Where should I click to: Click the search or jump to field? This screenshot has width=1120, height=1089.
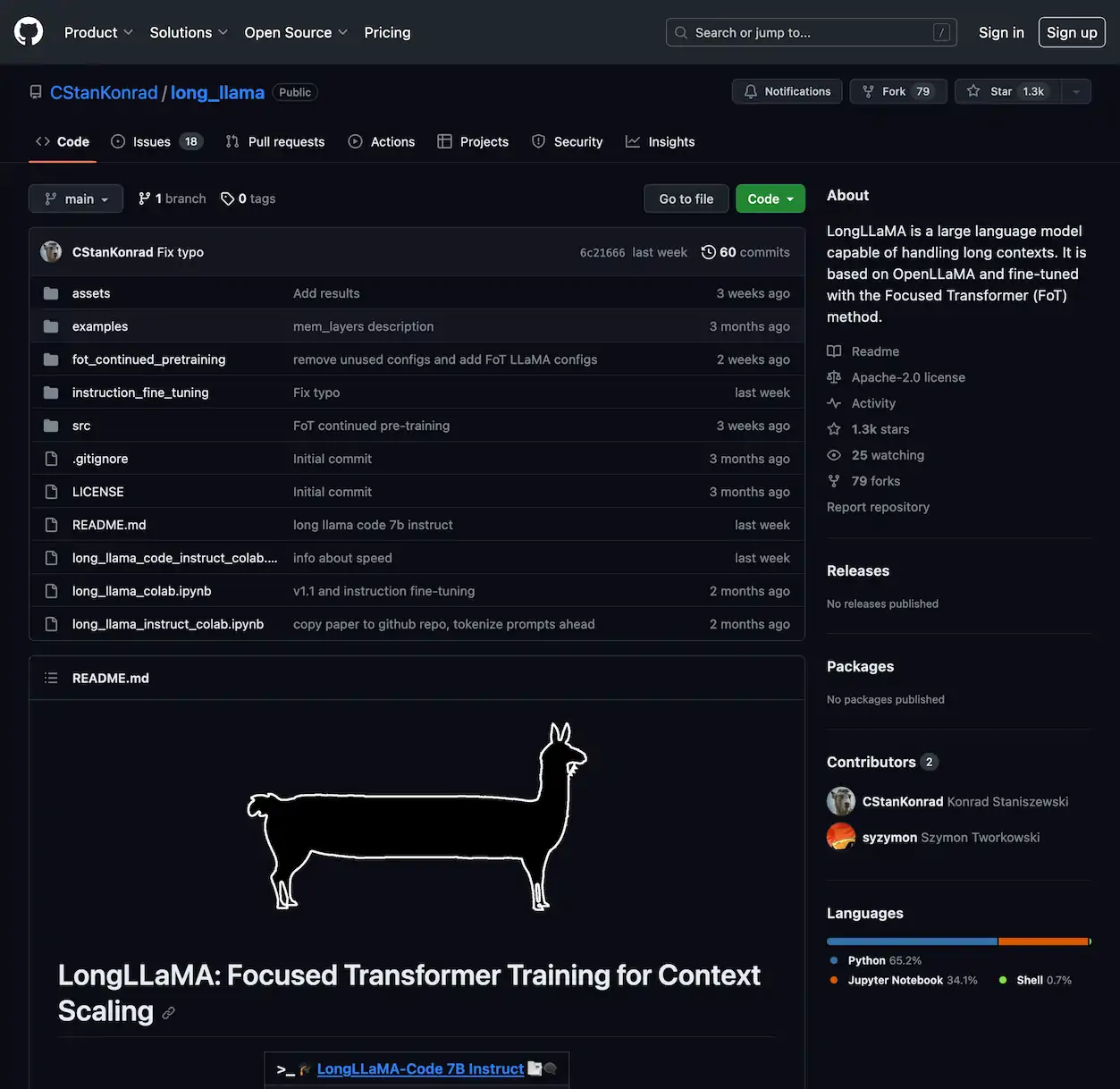click(x=809, y=31)
